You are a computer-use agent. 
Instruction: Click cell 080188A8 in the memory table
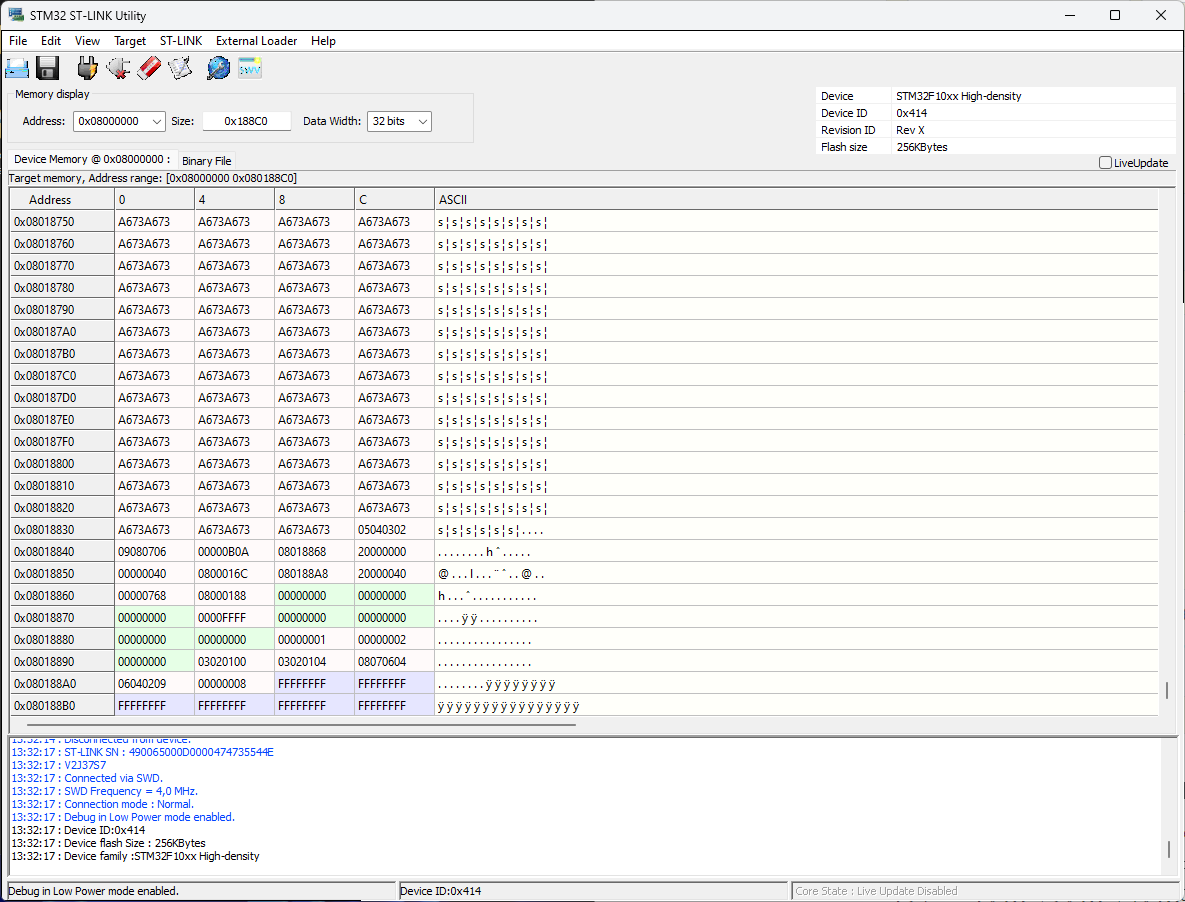[x=314, y=573]
